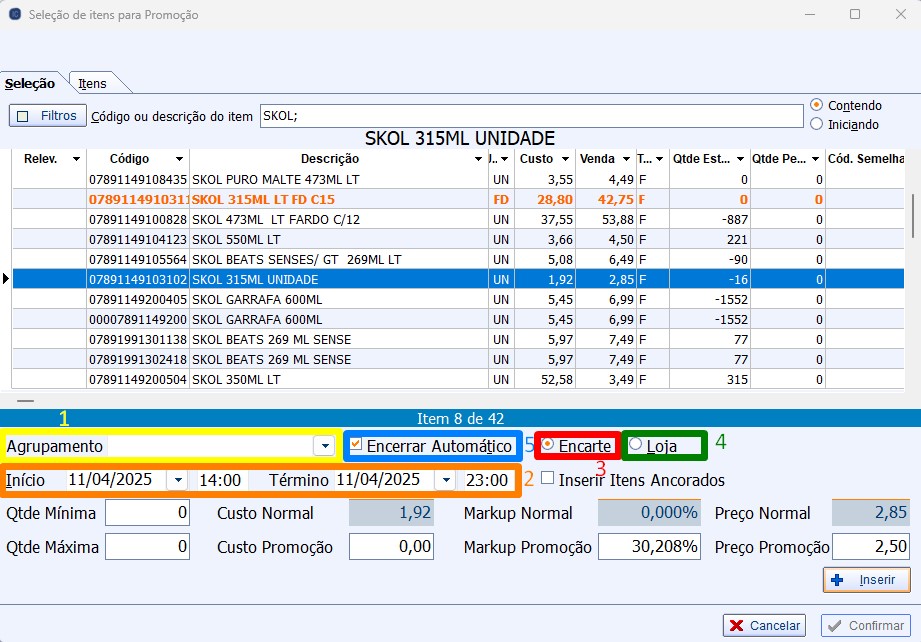Click the Filtros button
The image size is (921, 642).
click(48, 116)
